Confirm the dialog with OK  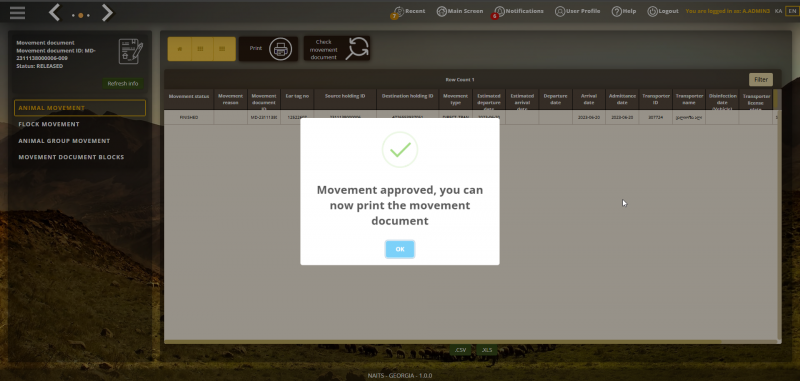pos(400,249)
